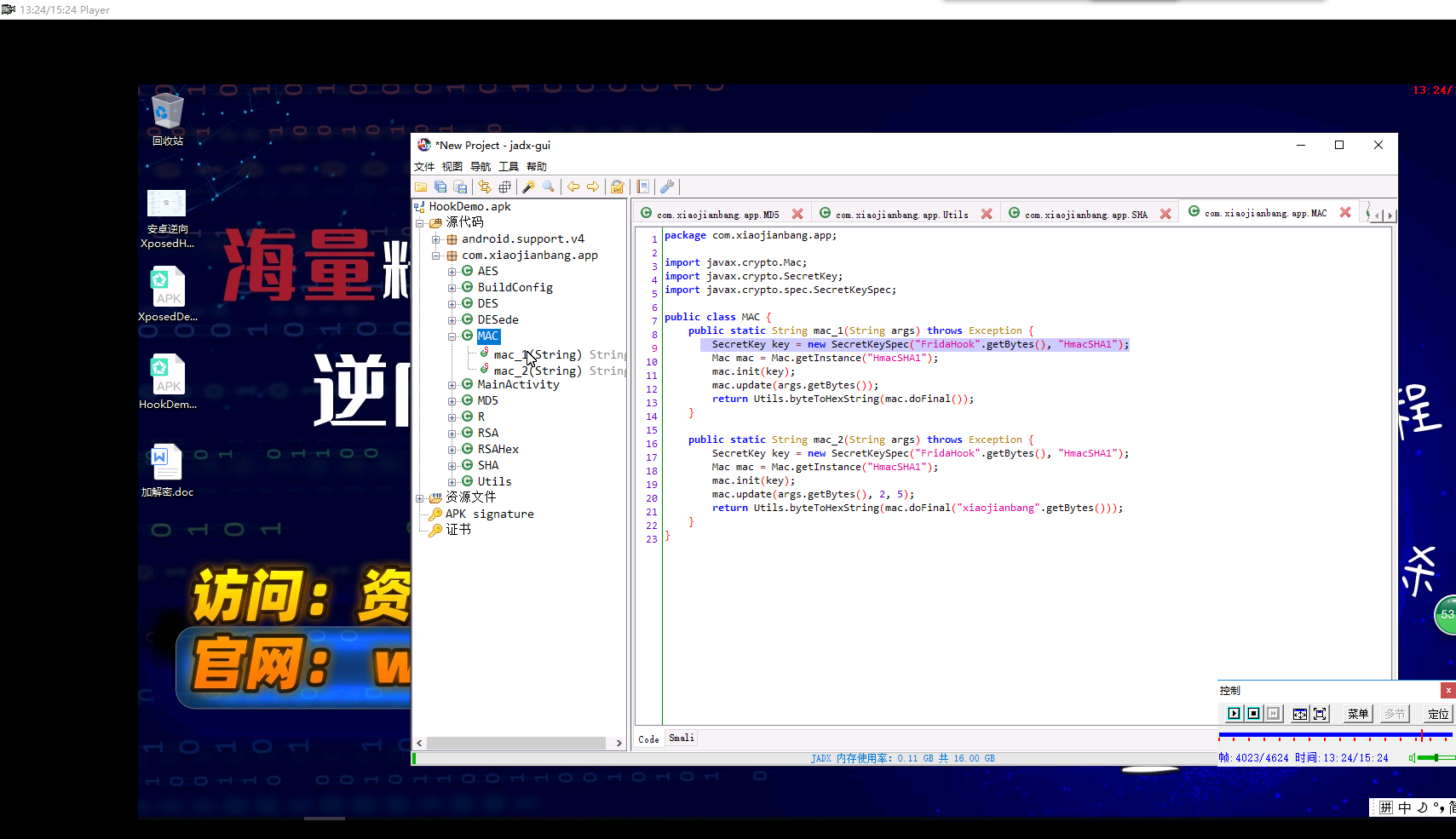Click the magic wand text search icon
The height and width of the screenshot is (839, 1456).
pyautogui.click(x=528, y=187)
